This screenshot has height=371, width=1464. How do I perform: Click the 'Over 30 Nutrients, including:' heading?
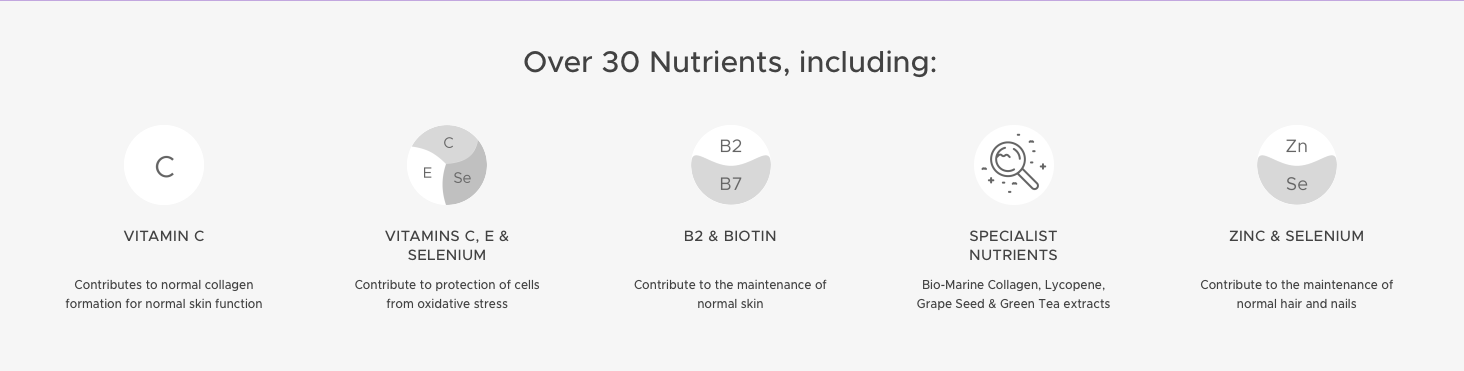(730, 62)
